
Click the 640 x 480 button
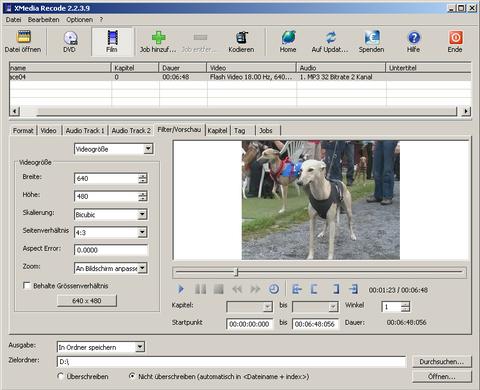click(x=87, y=301)
